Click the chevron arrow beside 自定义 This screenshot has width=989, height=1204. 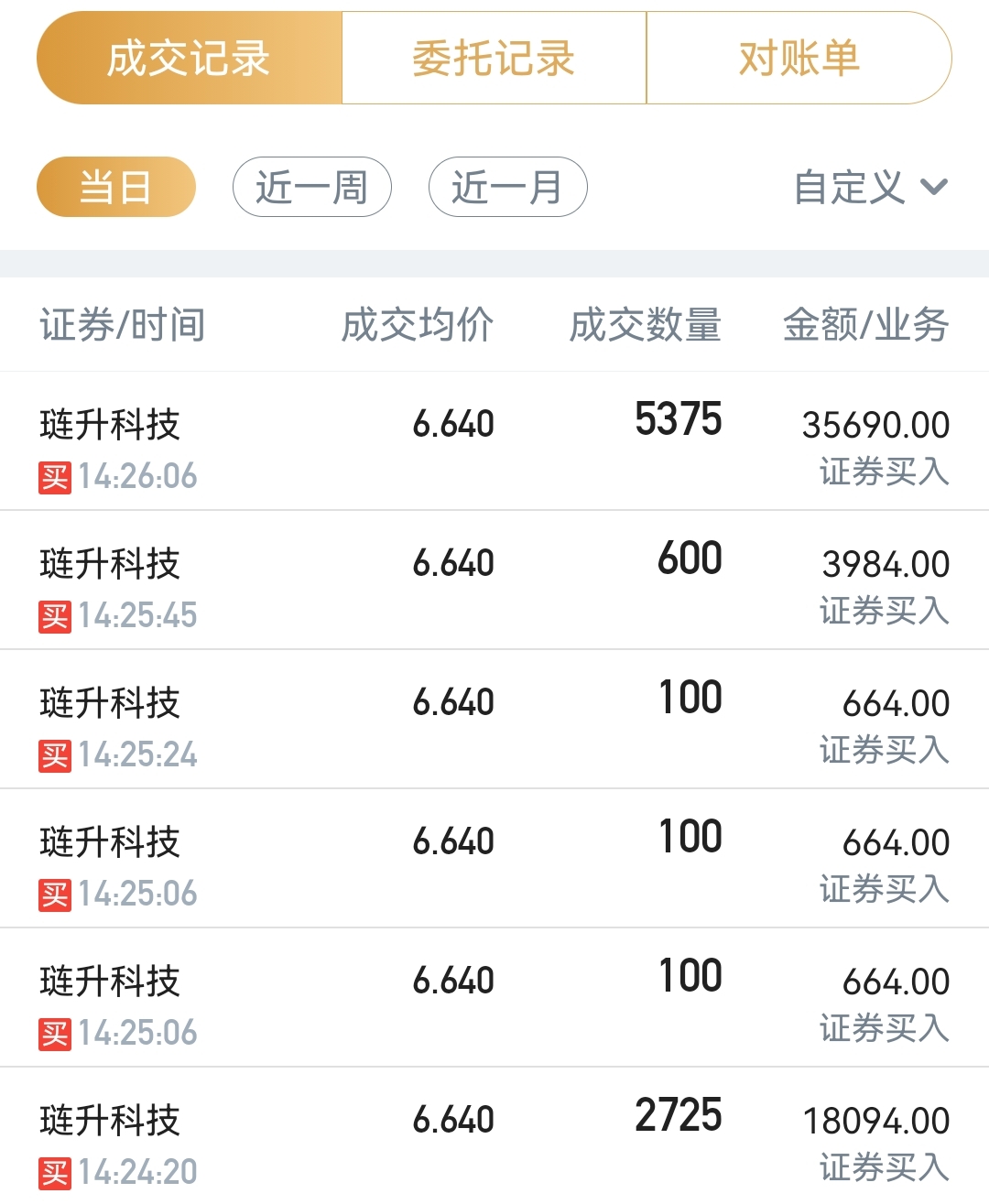pyautogui.click(x=934, y=188)
